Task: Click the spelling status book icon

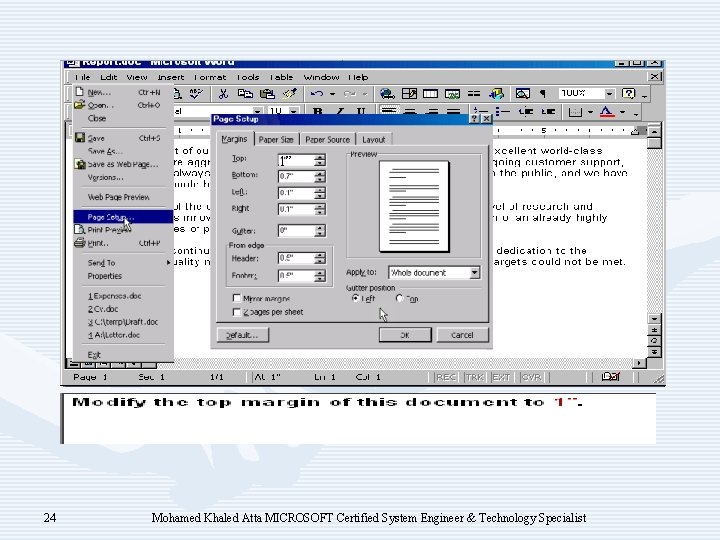Action: tap(611, 377)
